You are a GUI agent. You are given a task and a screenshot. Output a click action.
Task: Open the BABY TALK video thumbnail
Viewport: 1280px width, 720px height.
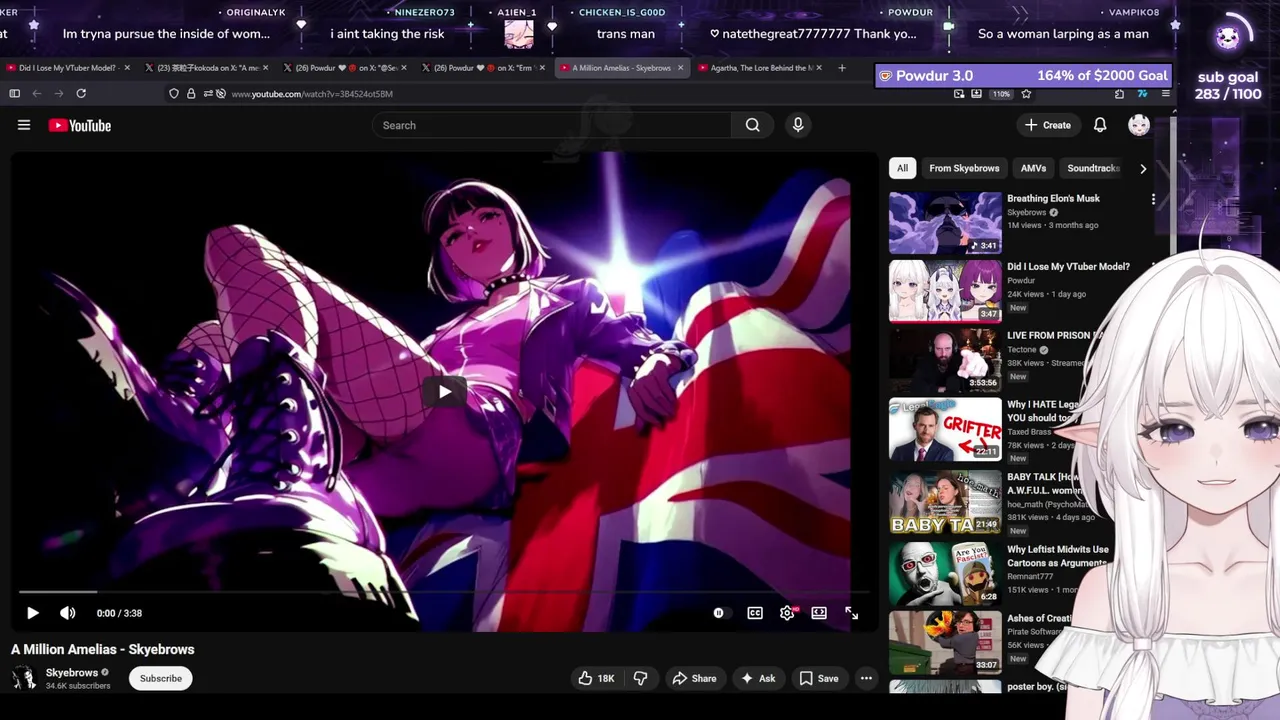[945, 502]
